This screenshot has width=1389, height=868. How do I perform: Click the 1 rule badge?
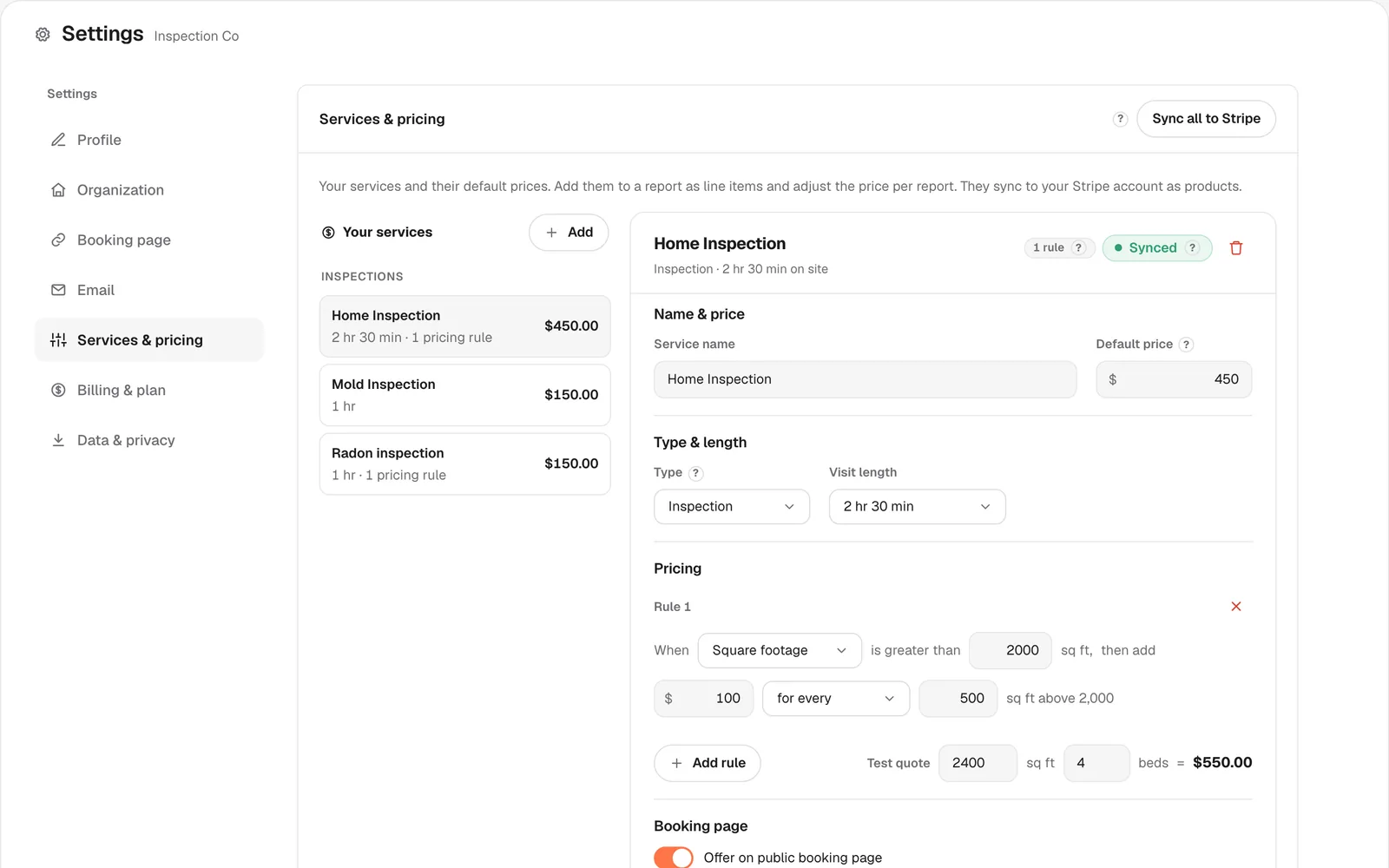pos(1059,248)
